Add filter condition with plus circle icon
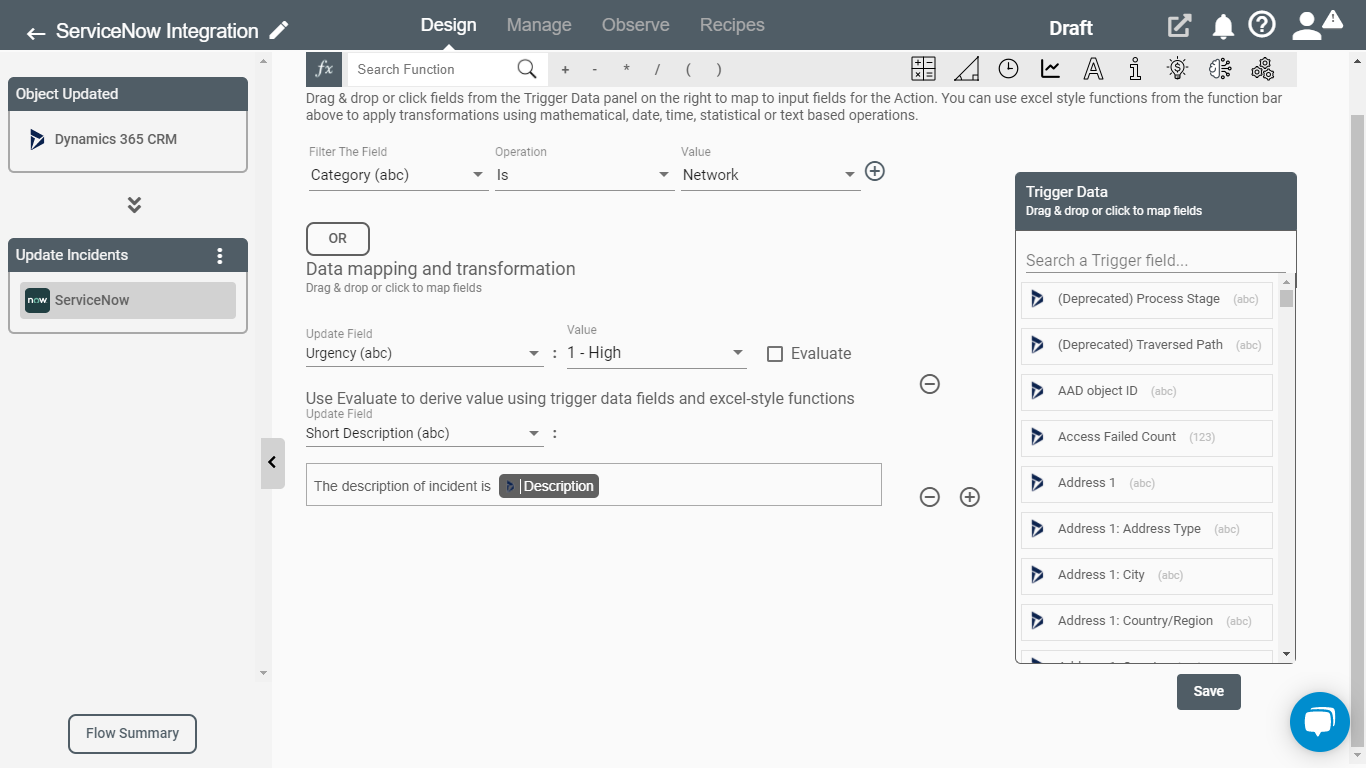This screenshot has width=1366, height=768. click(875, 171)
